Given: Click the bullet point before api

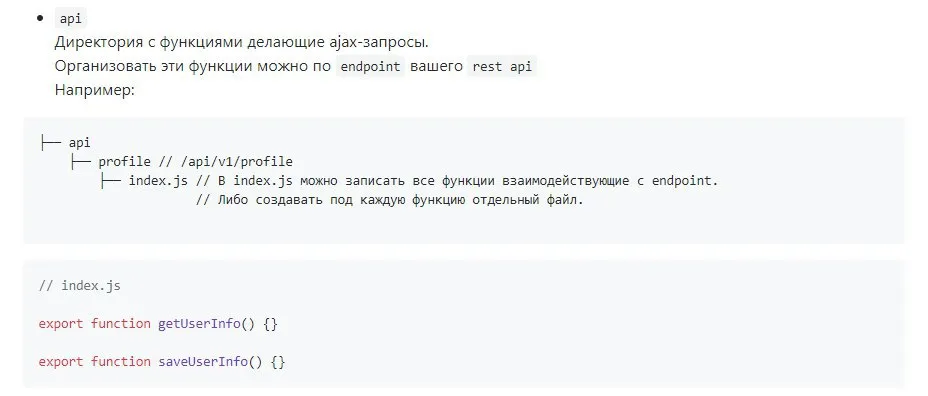Looking at the screenshot, I should [40, 19].
